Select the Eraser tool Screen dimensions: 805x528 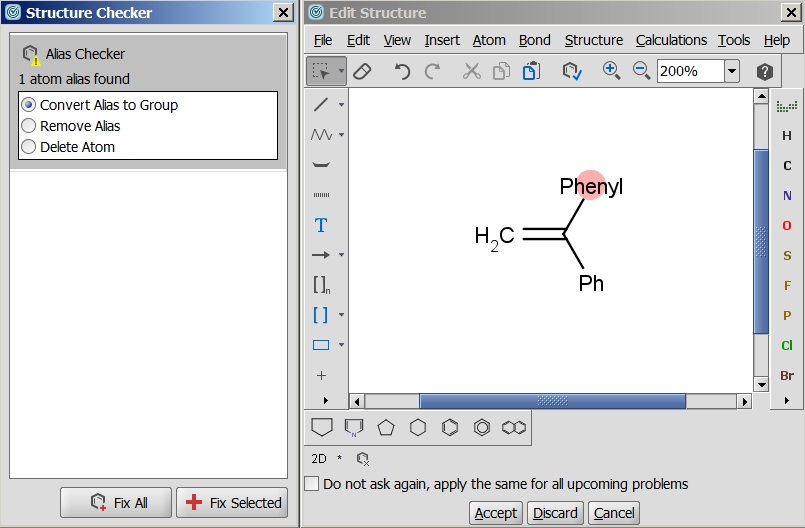pos(363,71)
